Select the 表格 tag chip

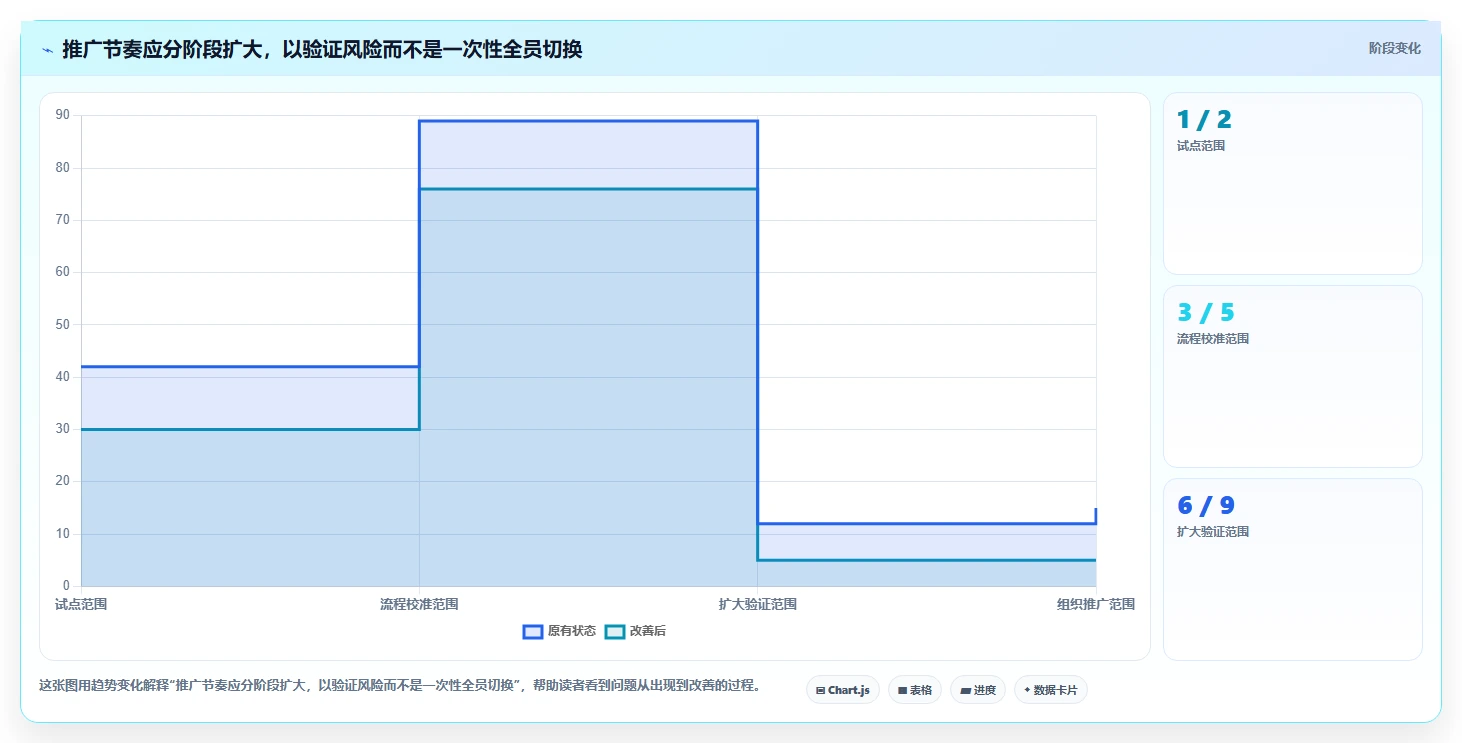pos(915,690)
